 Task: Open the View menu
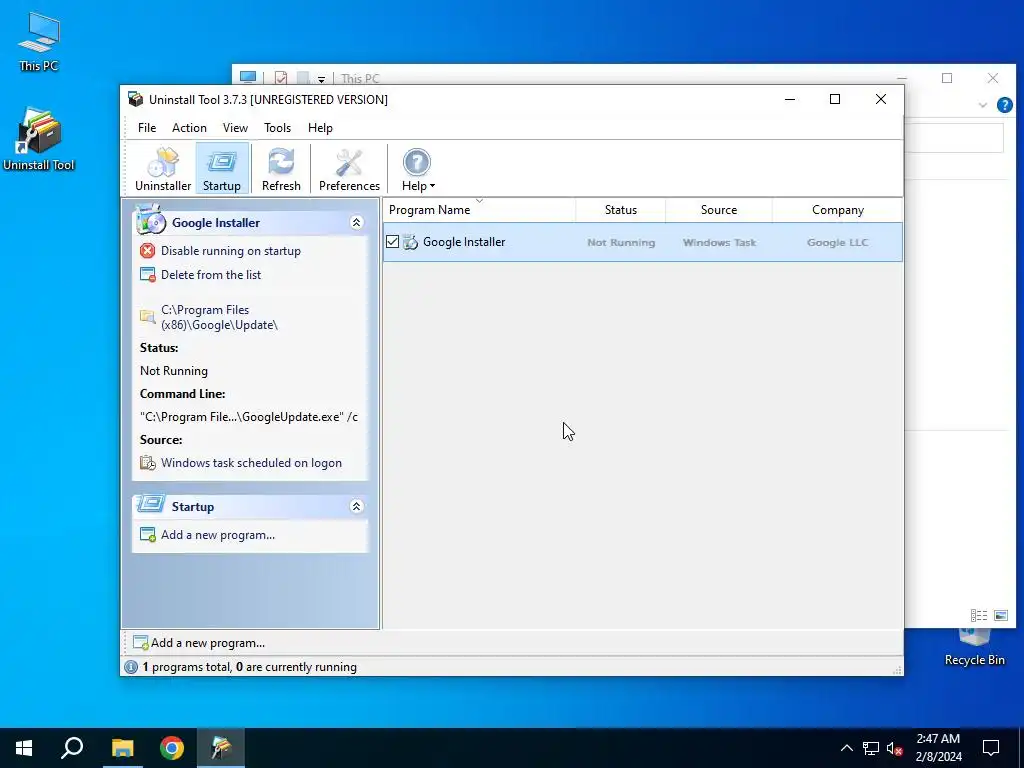click(235, 128)
